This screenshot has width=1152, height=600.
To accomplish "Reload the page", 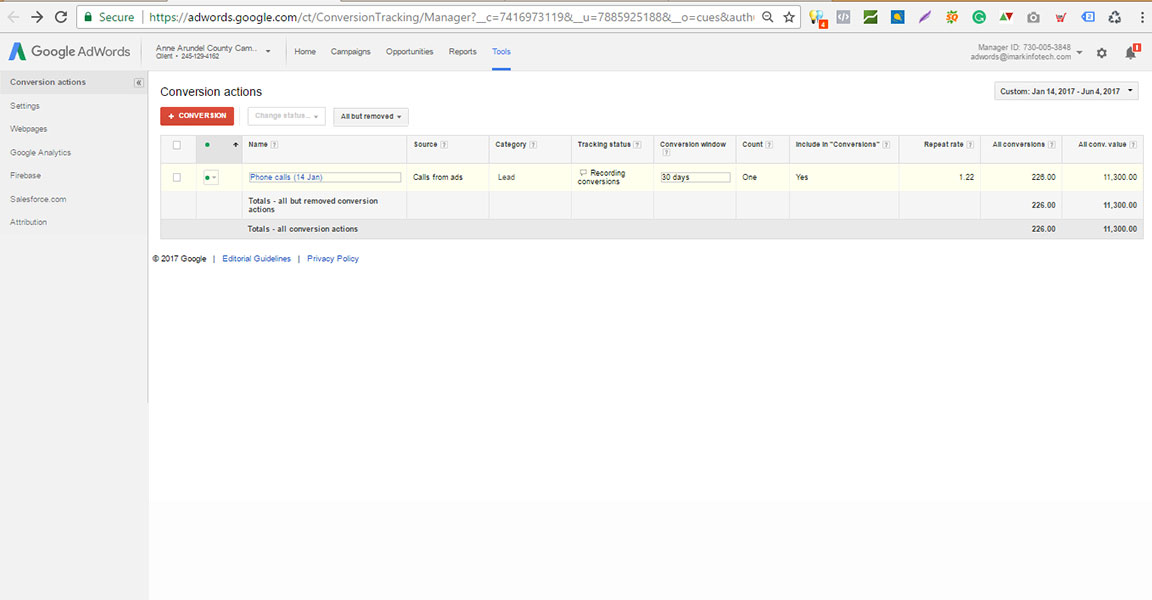I will click(x=61, y=17).
